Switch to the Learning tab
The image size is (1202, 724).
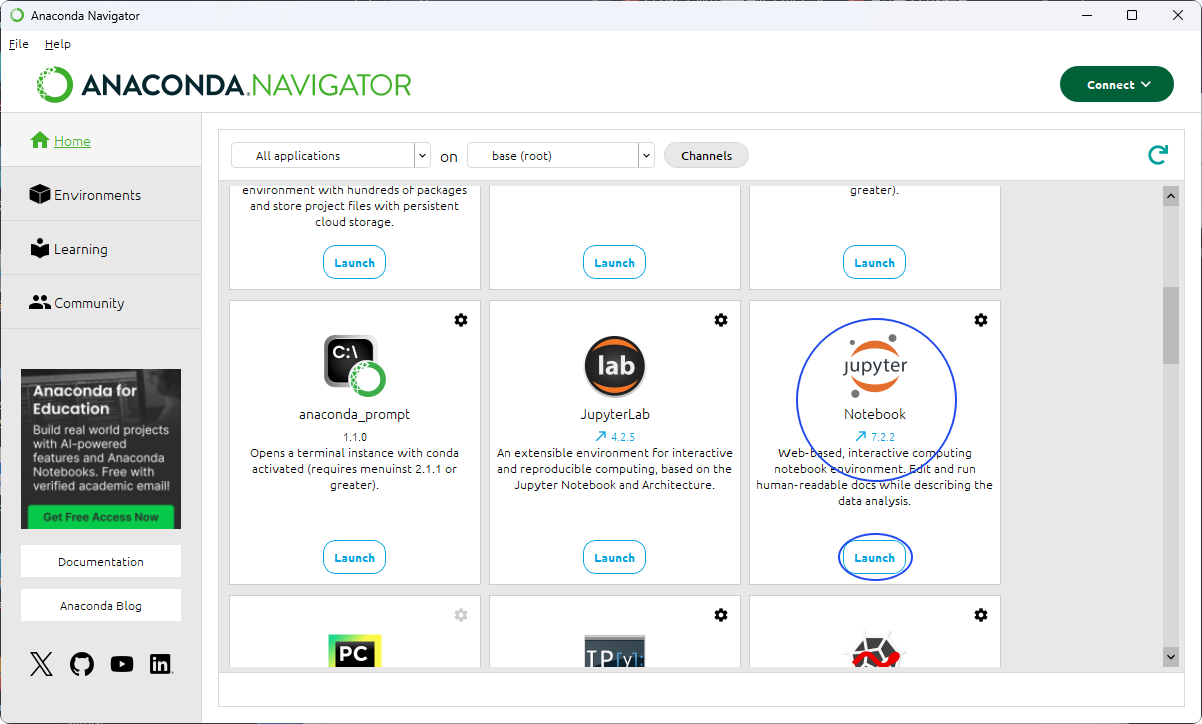100,249
